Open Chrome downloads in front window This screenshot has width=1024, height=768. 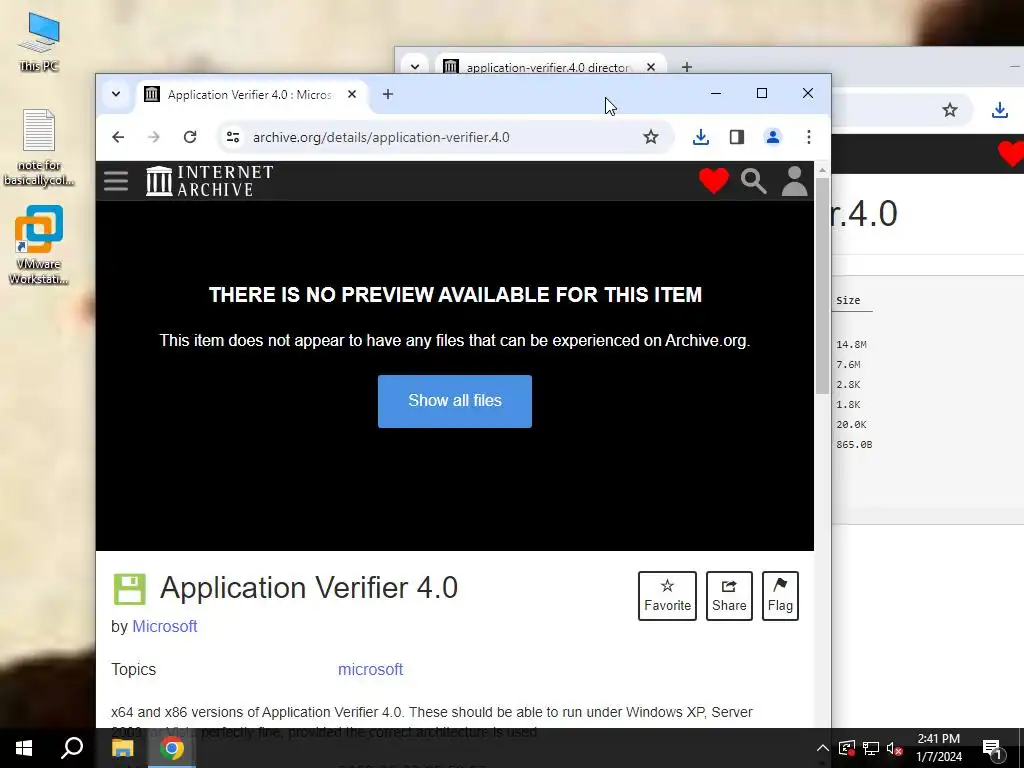click(701, 137)
